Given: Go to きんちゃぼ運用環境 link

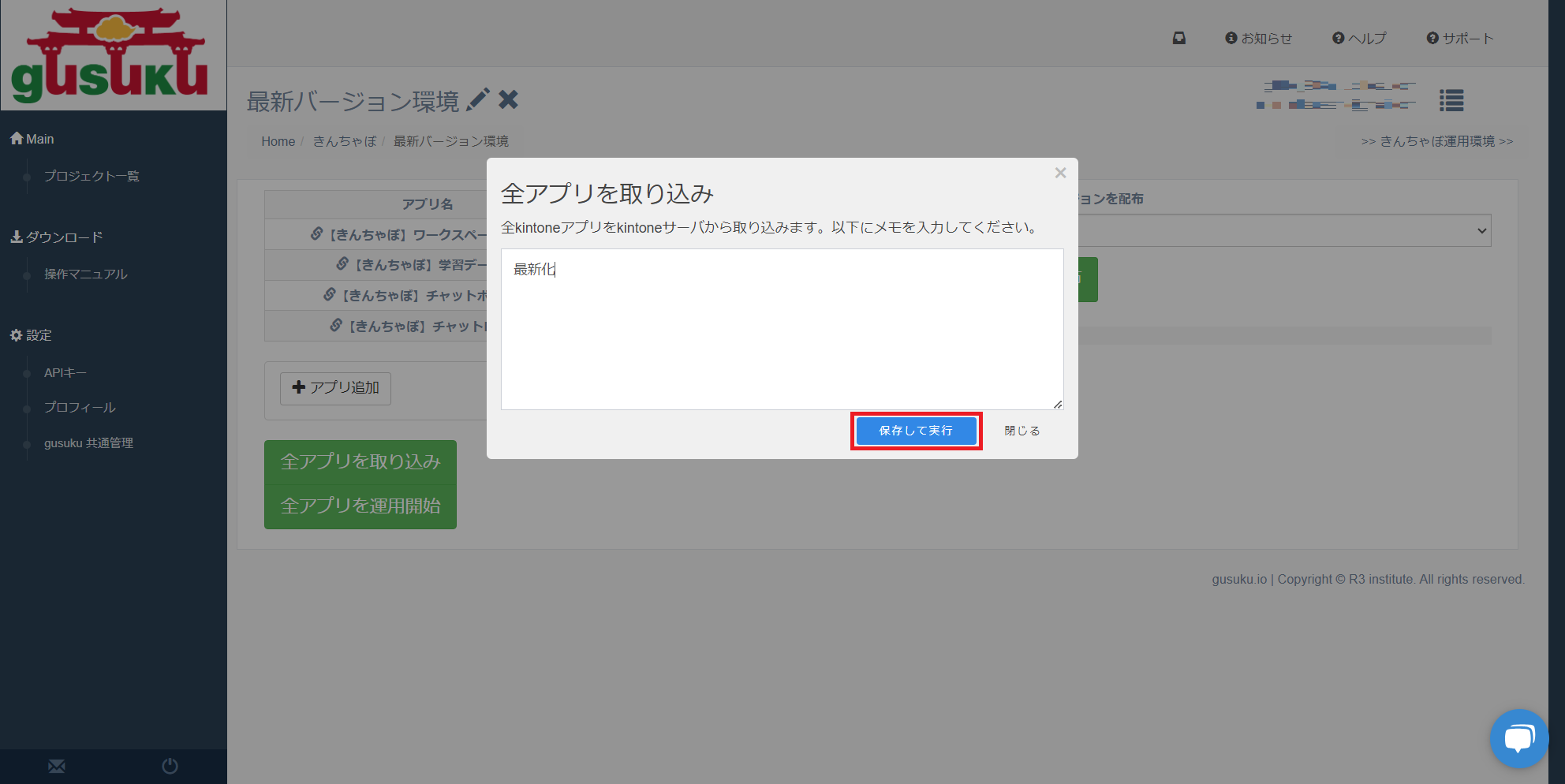Looking at the screenshot, I should point(1436,141).
